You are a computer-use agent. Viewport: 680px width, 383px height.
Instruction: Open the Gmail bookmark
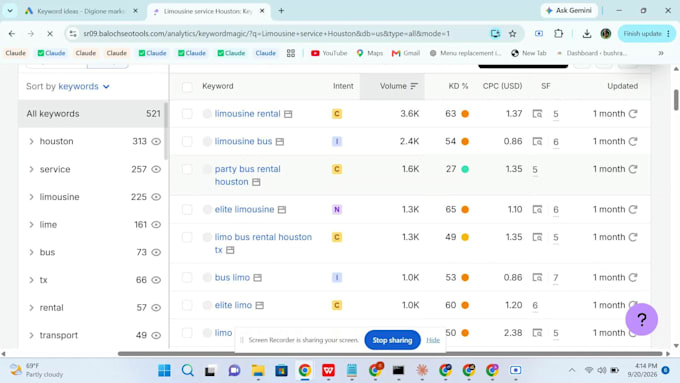406,53
